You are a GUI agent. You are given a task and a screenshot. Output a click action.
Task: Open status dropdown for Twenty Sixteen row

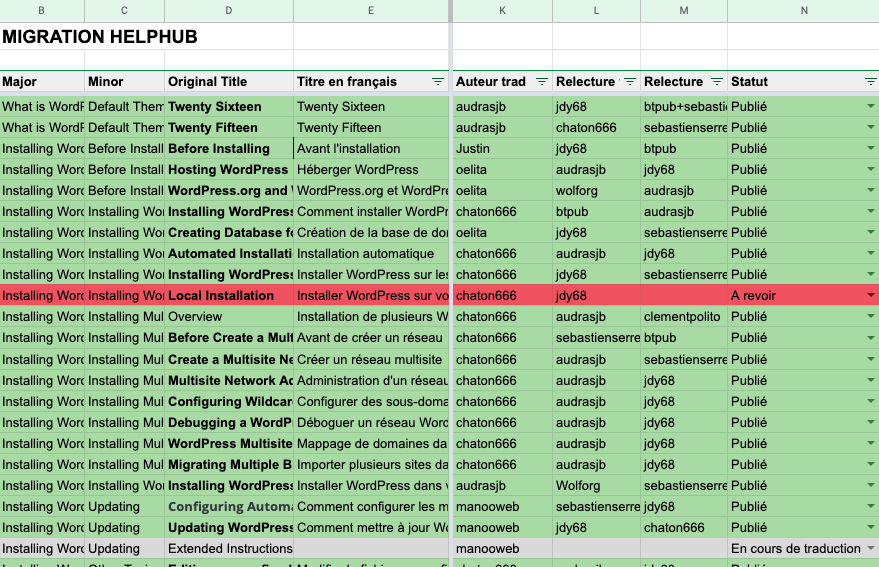(871, 106)
